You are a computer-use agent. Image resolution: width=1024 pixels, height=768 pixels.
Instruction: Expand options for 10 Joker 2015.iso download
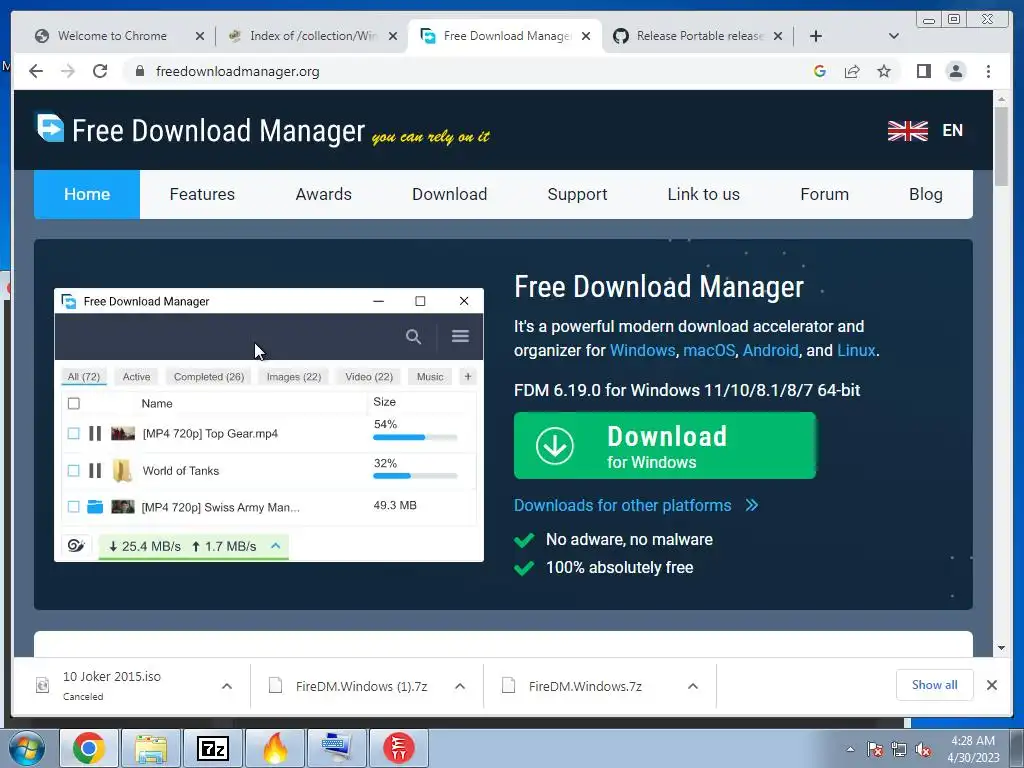[x=227, y=686]
